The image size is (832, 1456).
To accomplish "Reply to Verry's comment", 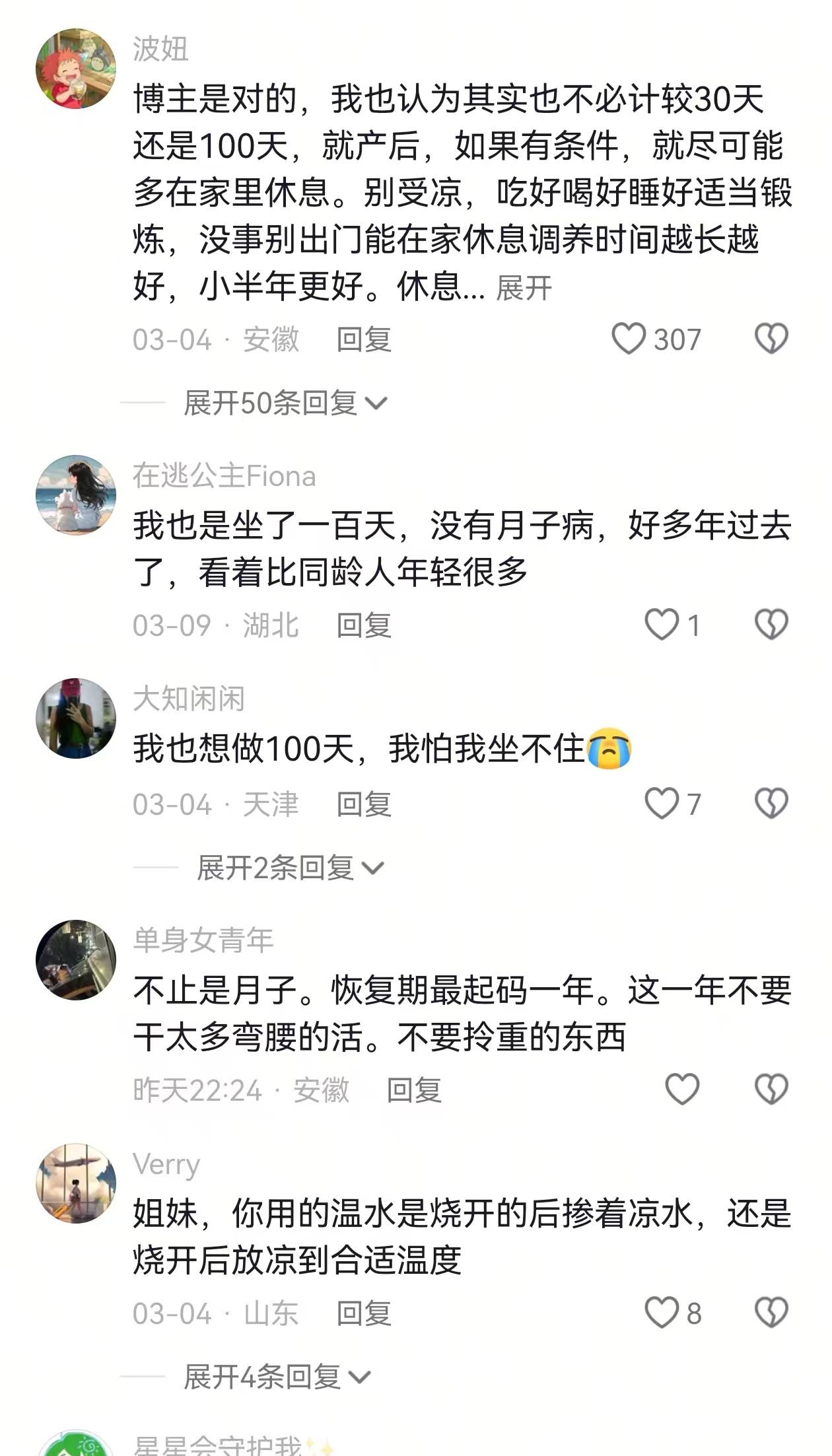I will click(364, 1313).
